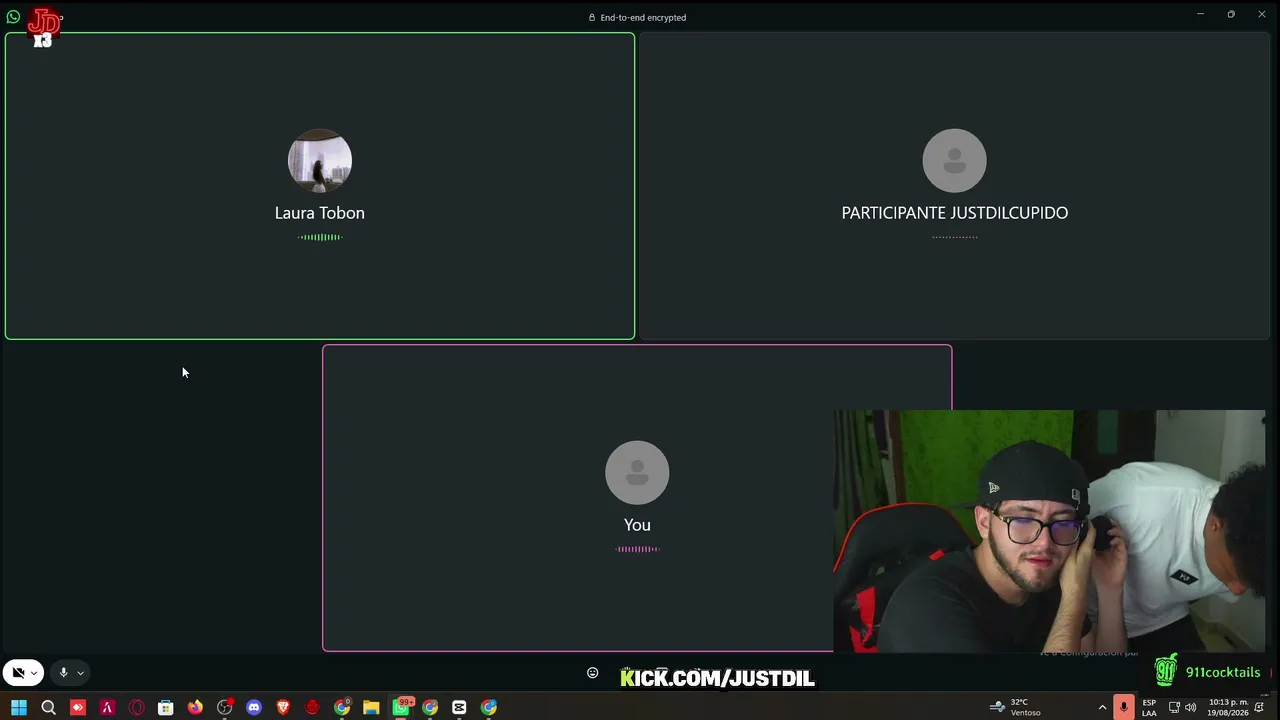Image resolution: width=1280 pixels, height=720 pixels.
Task: Click the You avatar placeholder
Action: point(637,472)
